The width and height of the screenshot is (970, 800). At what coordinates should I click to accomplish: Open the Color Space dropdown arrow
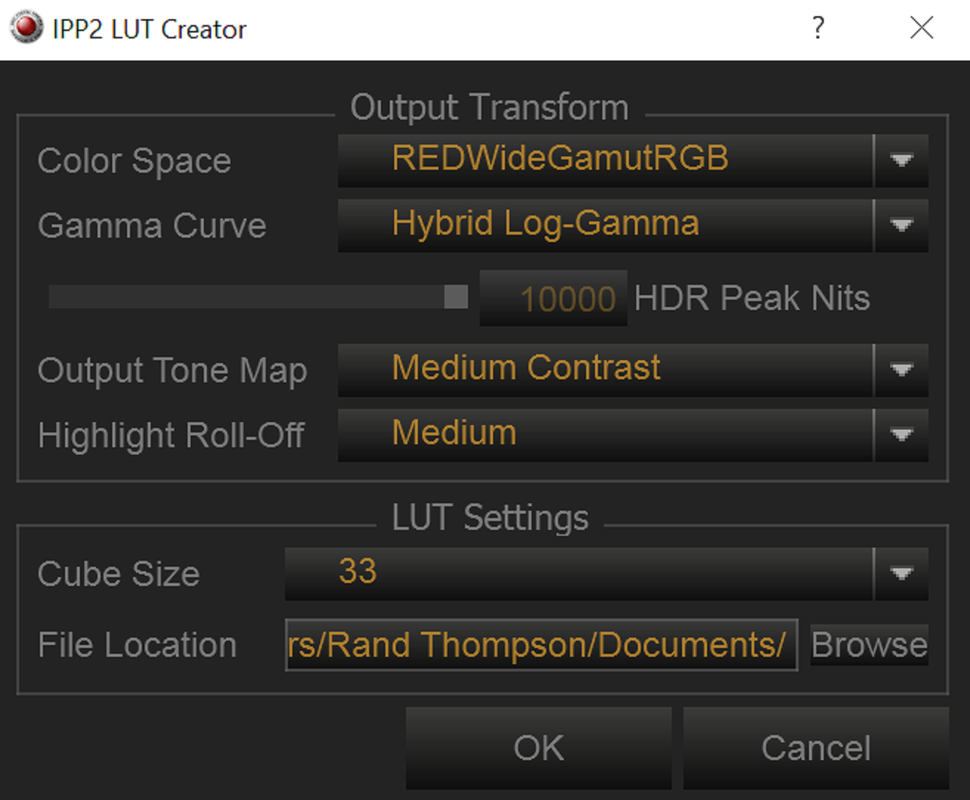tap(901, 160)
